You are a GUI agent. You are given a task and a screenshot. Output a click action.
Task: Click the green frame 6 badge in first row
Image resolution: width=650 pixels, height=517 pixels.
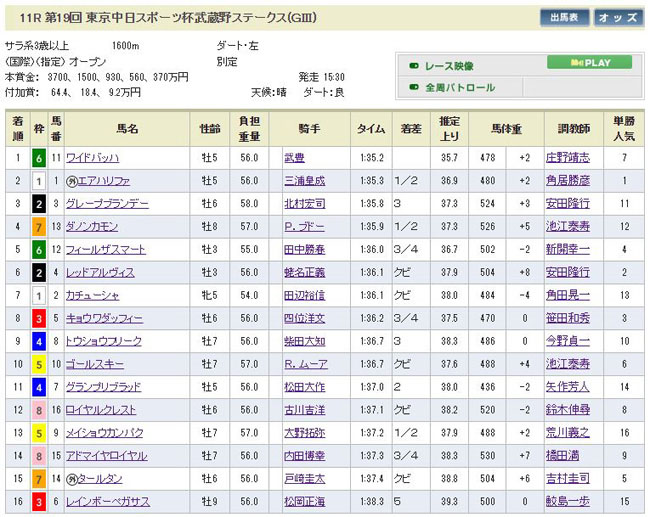click(38, 158)
